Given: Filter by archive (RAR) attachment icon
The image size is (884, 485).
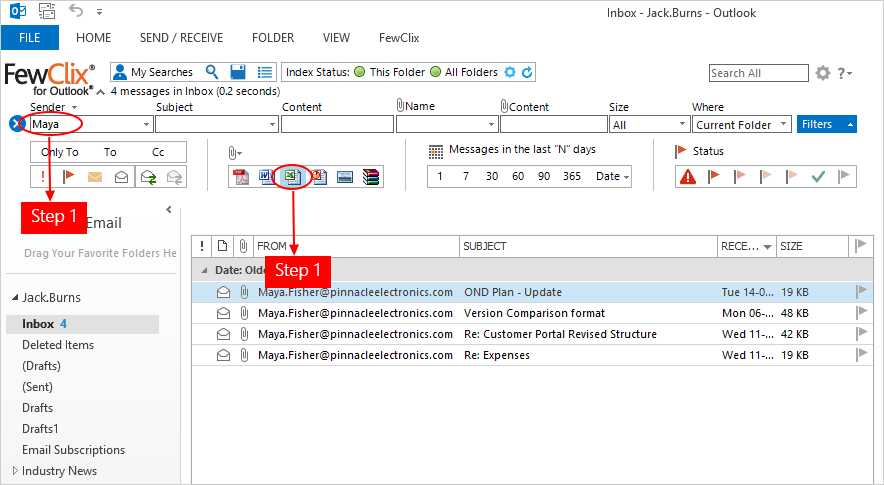Looking at the screenshot, I should (370, 177).
